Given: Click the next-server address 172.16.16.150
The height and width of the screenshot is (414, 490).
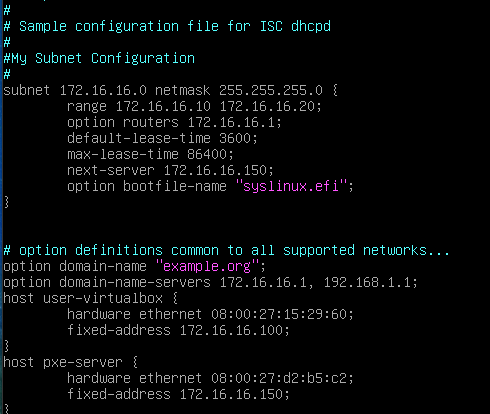Looking at the screenshot, I should (x=215, y=170).
